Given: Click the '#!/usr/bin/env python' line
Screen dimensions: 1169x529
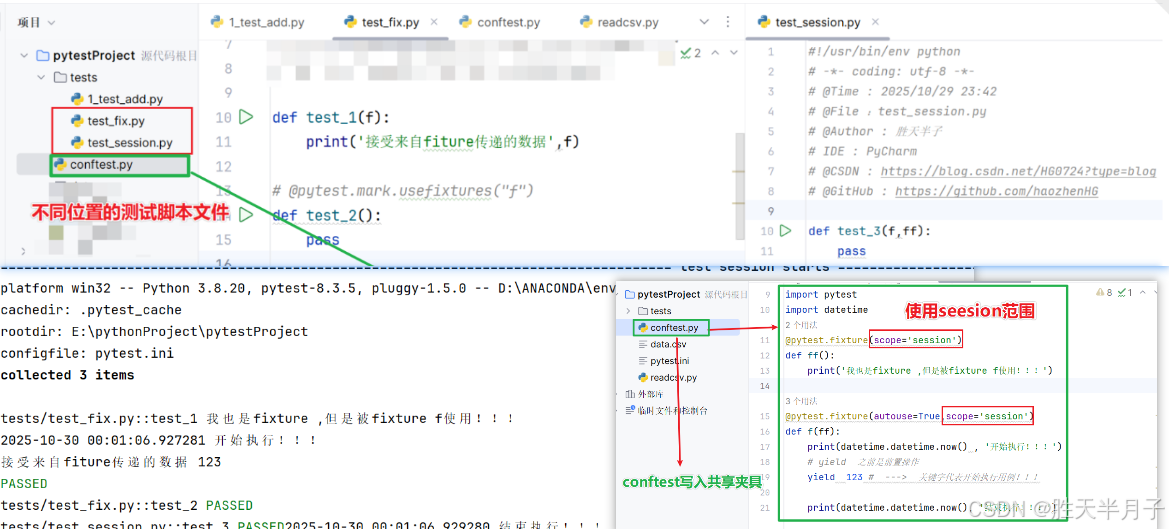Looking at the screenshot, I should 884,52.
